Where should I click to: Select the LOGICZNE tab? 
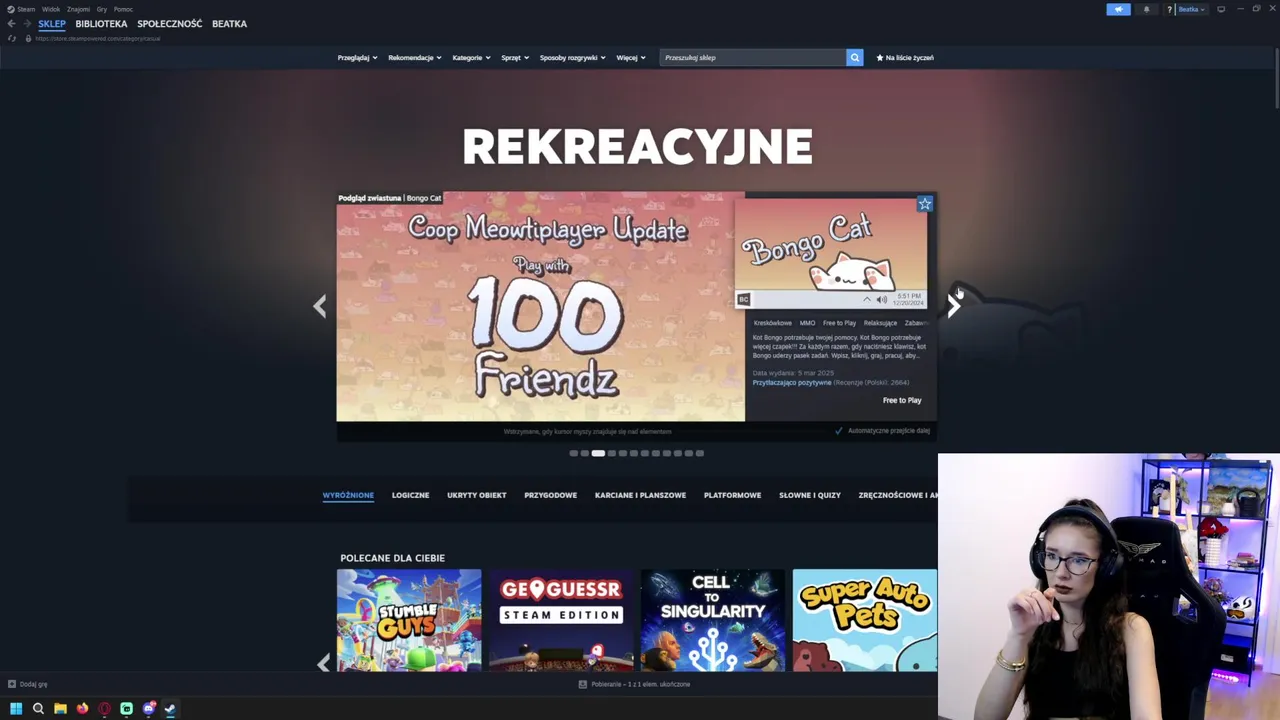pos(410,495)
